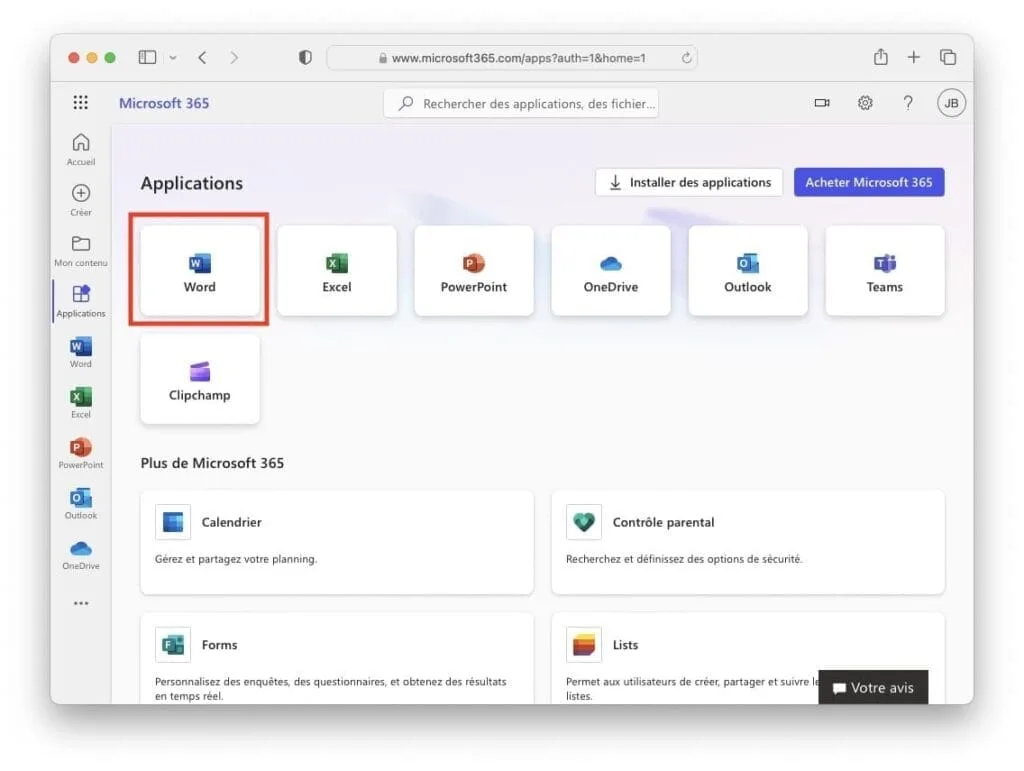Click Installer des applications button

pyautogui.click(x=689, y=182)
